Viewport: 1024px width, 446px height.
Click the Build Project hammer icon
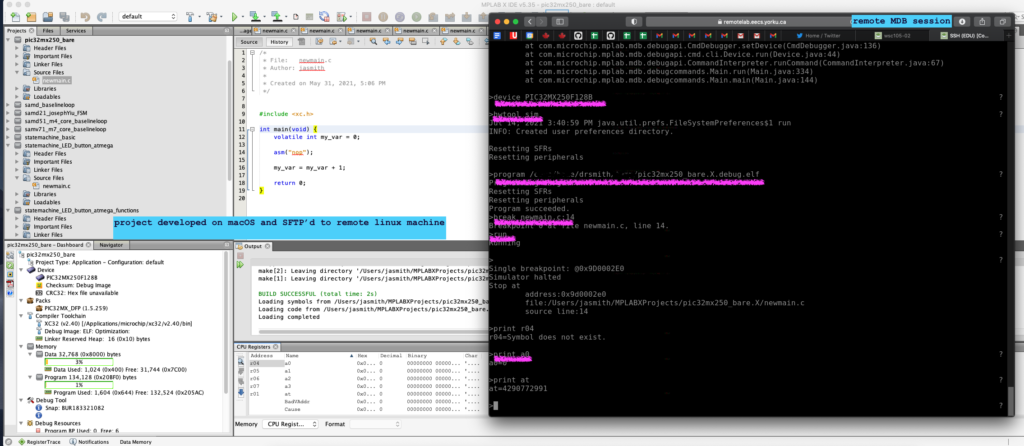pyautogui.click(x=190, y=17)
